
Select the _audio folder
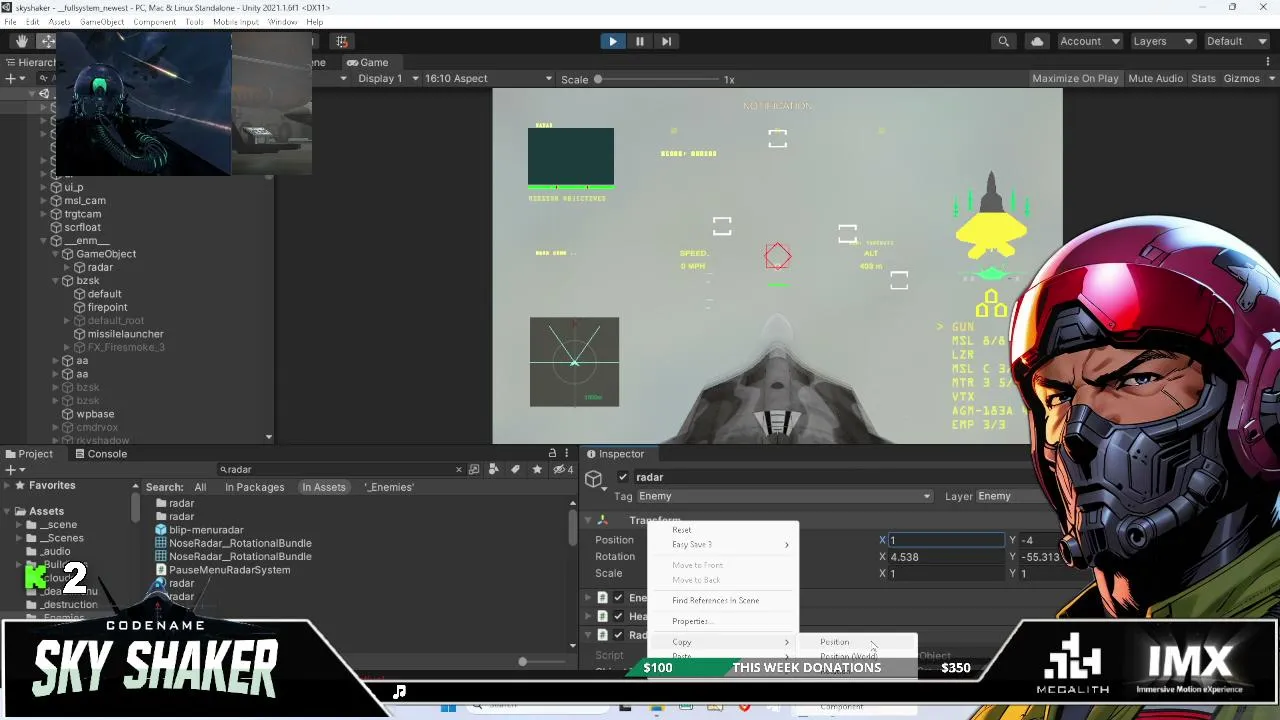tap(54, 552)
